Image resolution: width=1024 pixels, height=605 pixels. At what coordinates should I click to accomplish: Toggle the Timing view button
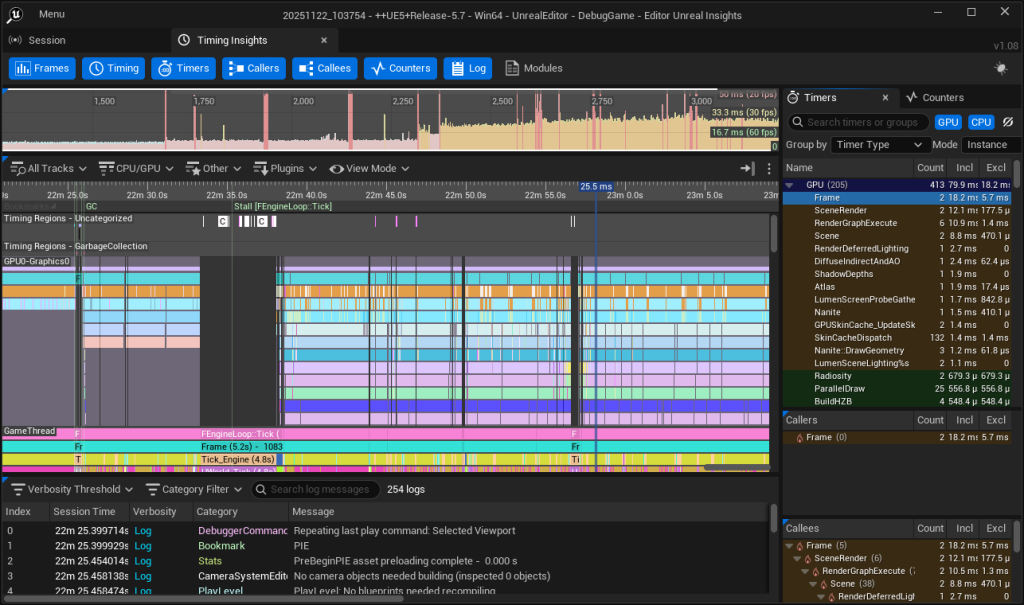112,68
